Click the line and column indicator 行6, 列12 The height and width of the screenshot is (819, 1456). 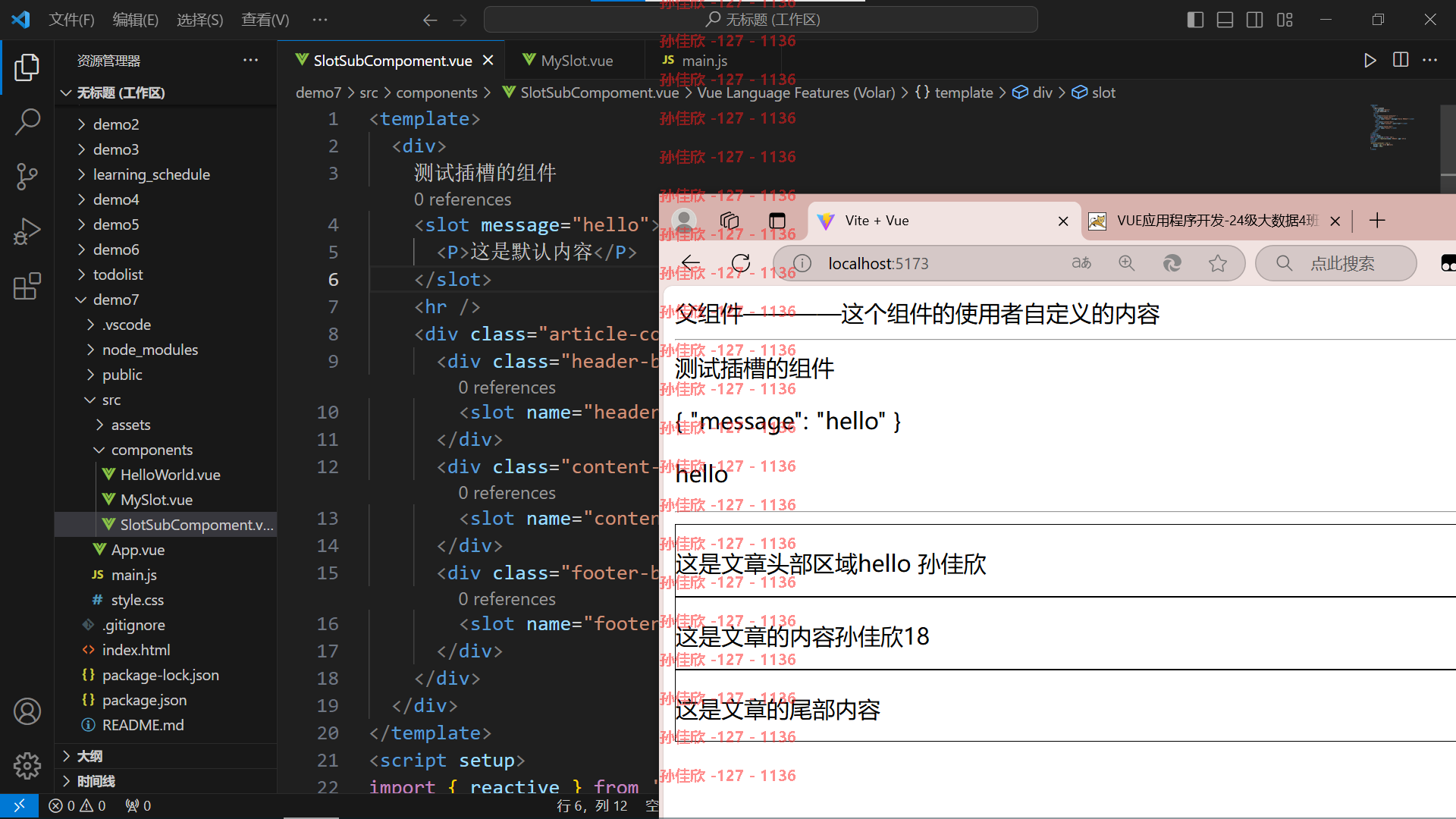click(x=592, y=805)
